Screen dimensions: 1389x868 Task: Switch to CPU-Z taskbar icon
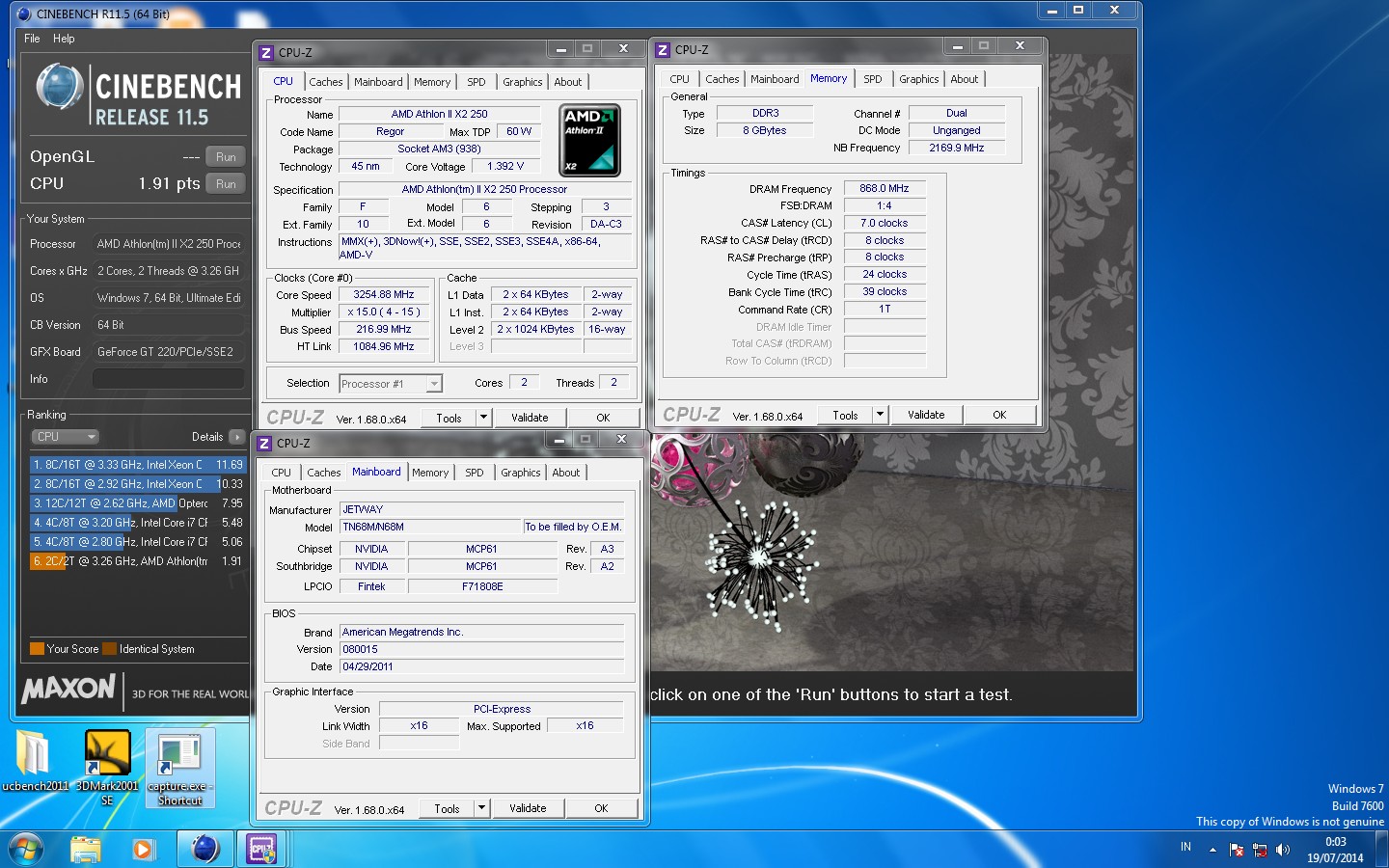tap(262, 850)
